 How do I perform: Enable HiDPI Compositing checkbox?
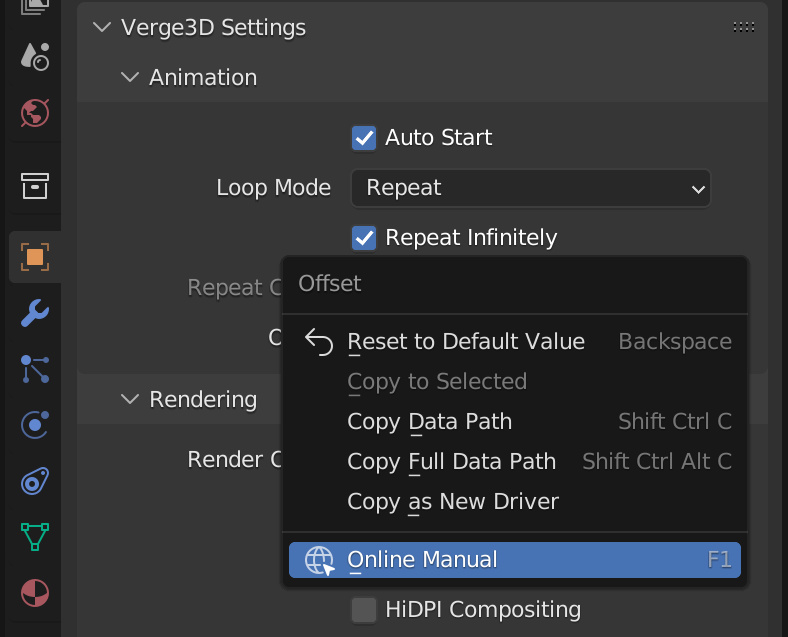[364, 609]
